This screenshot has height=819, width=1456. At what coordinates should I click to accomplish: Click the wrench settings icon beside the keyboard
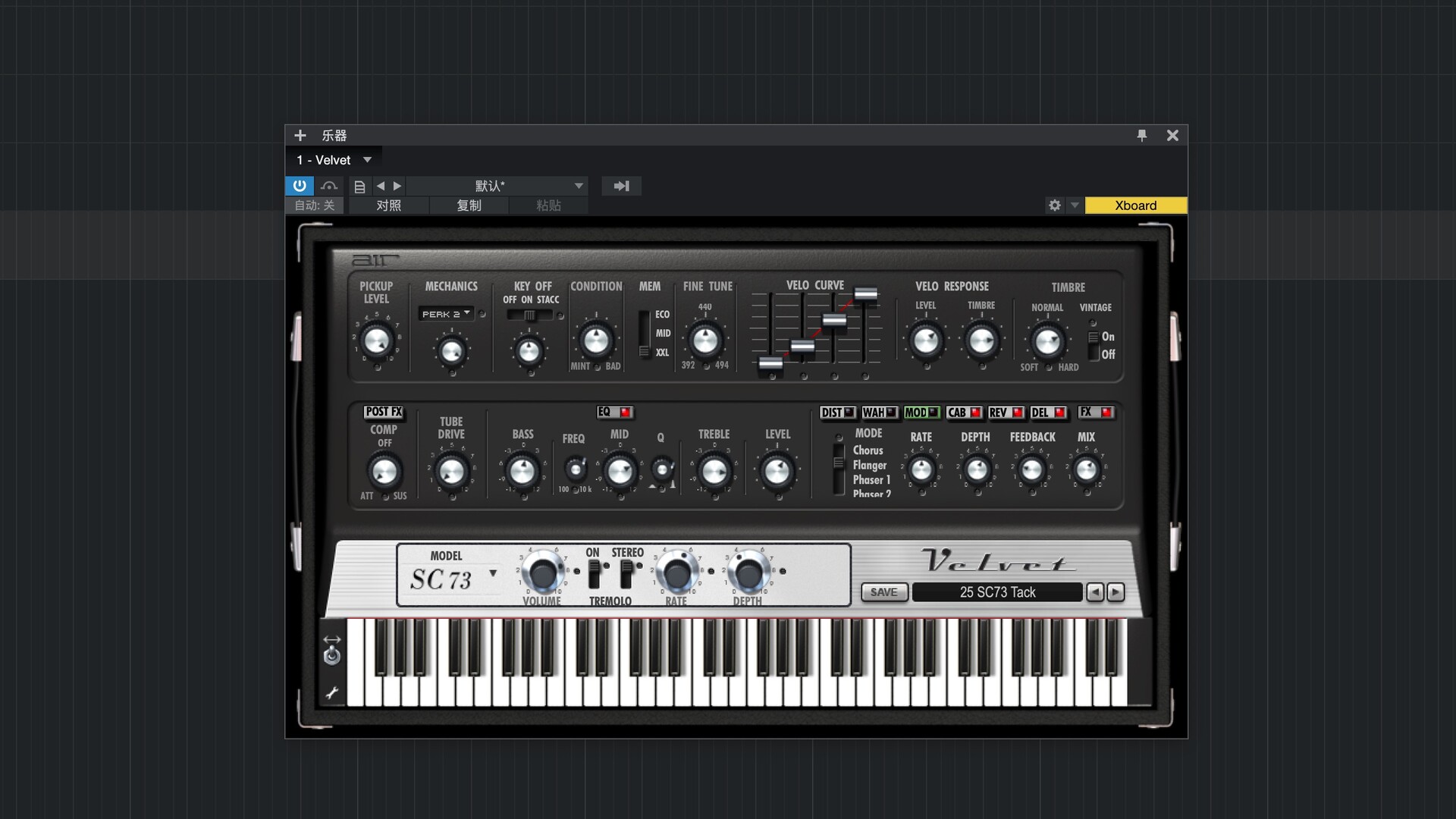(332, 692)
